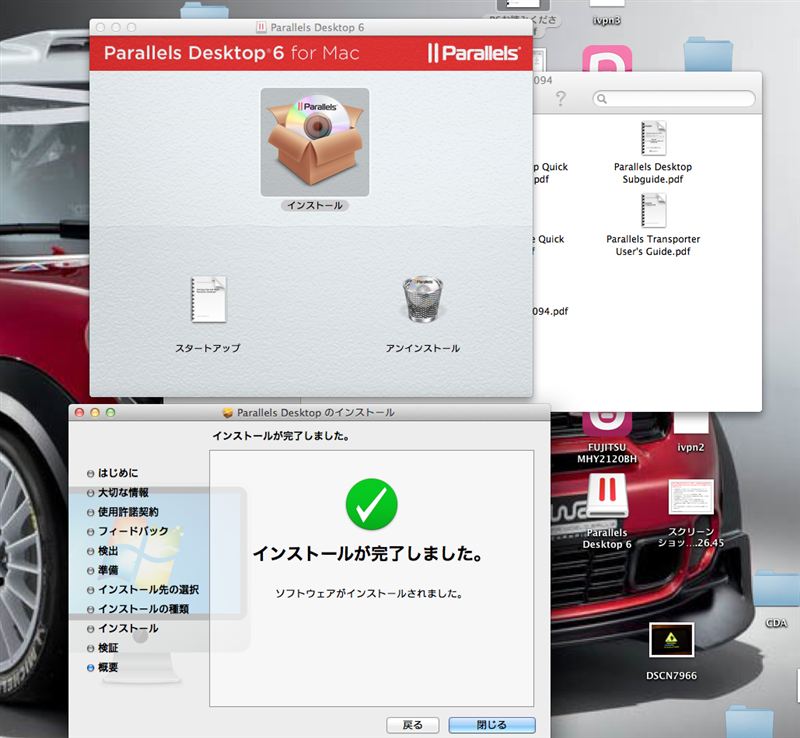Focus the Finder window search field
The image size is (800, 738).
(x=673, y=99)
